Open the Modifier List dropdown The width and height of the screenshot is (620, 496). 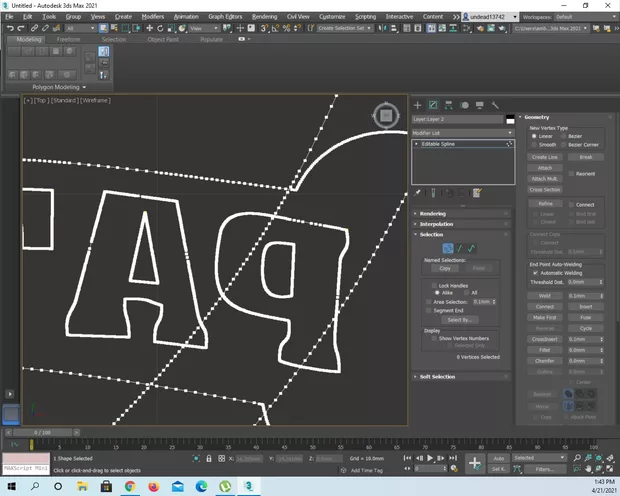tap(462, 131)
